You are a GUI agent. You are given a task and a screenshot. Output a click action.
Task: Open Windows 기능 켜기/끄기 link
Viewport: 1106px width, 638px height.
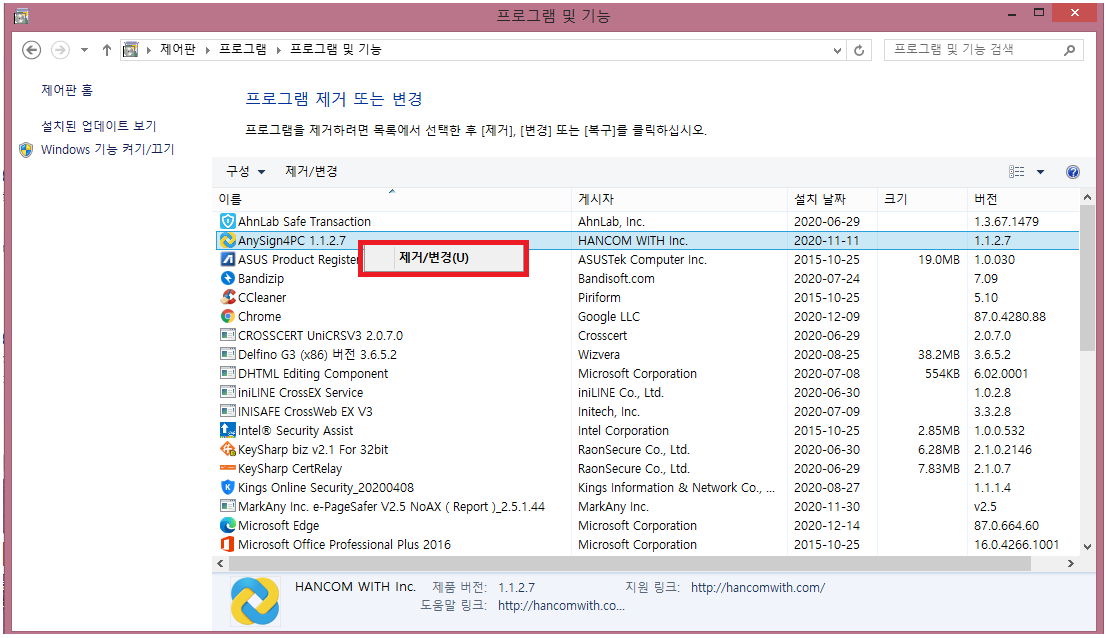click(107, 149)
